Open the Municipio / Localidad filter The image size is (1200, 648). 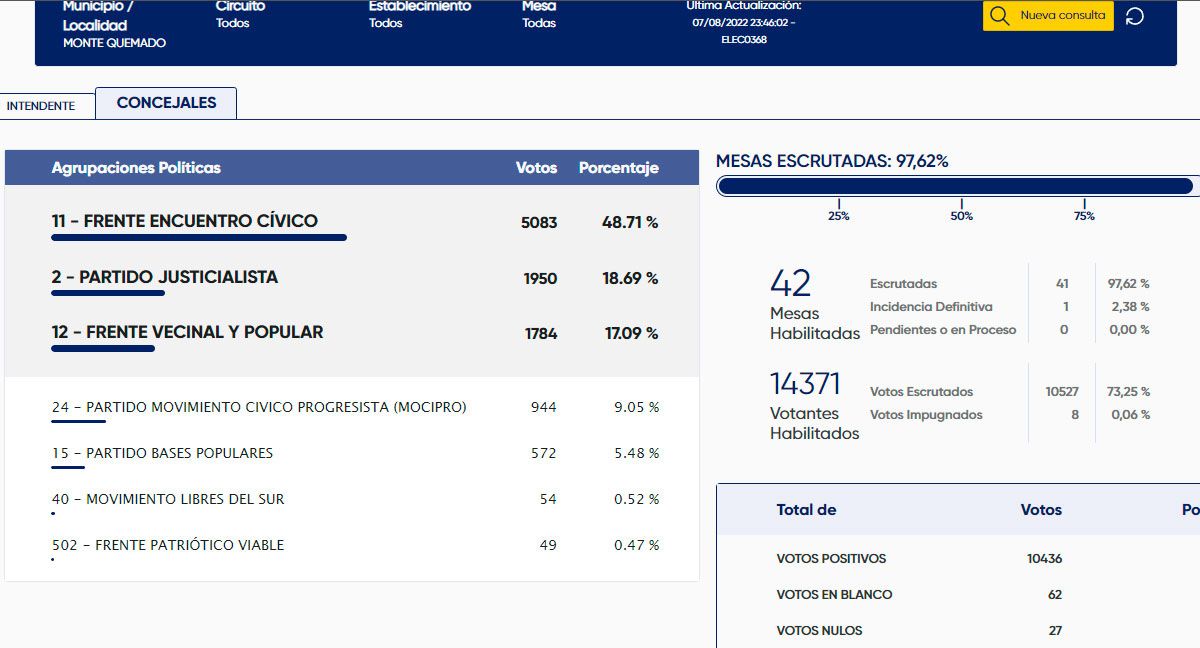114,25
